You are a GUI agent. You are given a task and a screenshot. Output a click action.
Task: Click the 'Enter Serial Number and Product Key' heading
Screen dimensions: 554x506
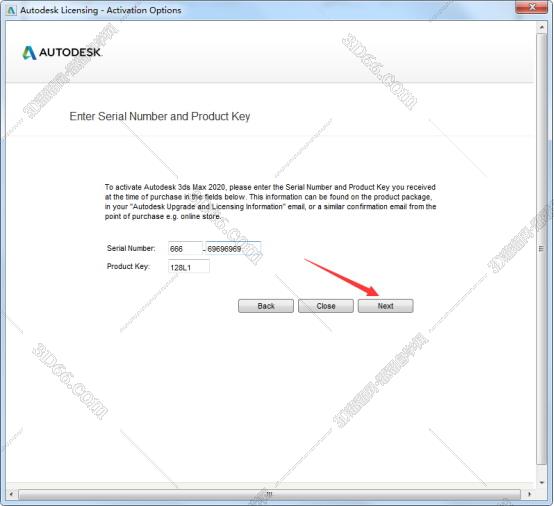pos(160,116)
